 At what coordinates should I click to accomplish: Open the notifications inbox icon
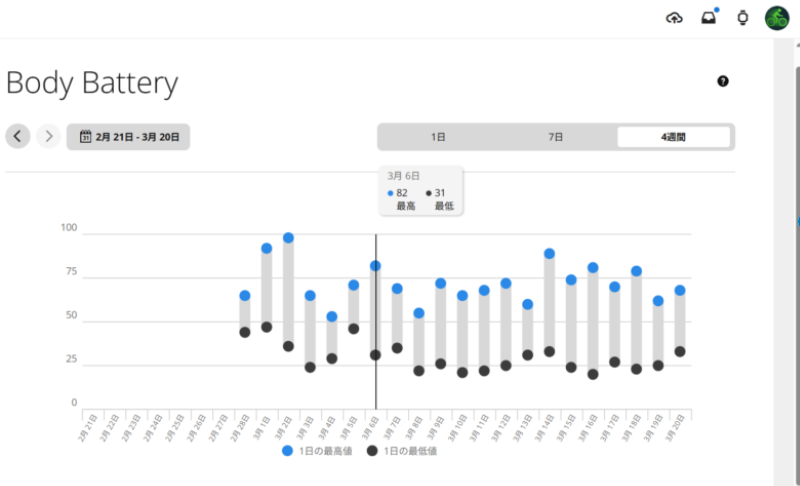coord(708,18)
